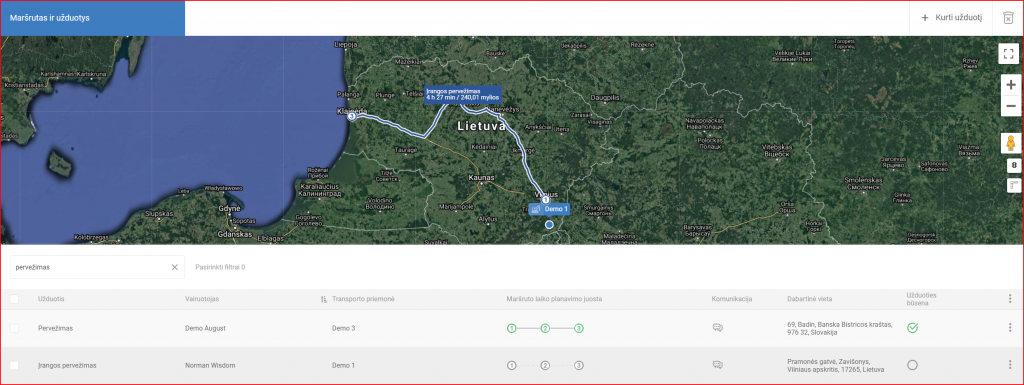Tick the select-all checkbox in table header
The image size is (1024, 385).
coord(14,299)
